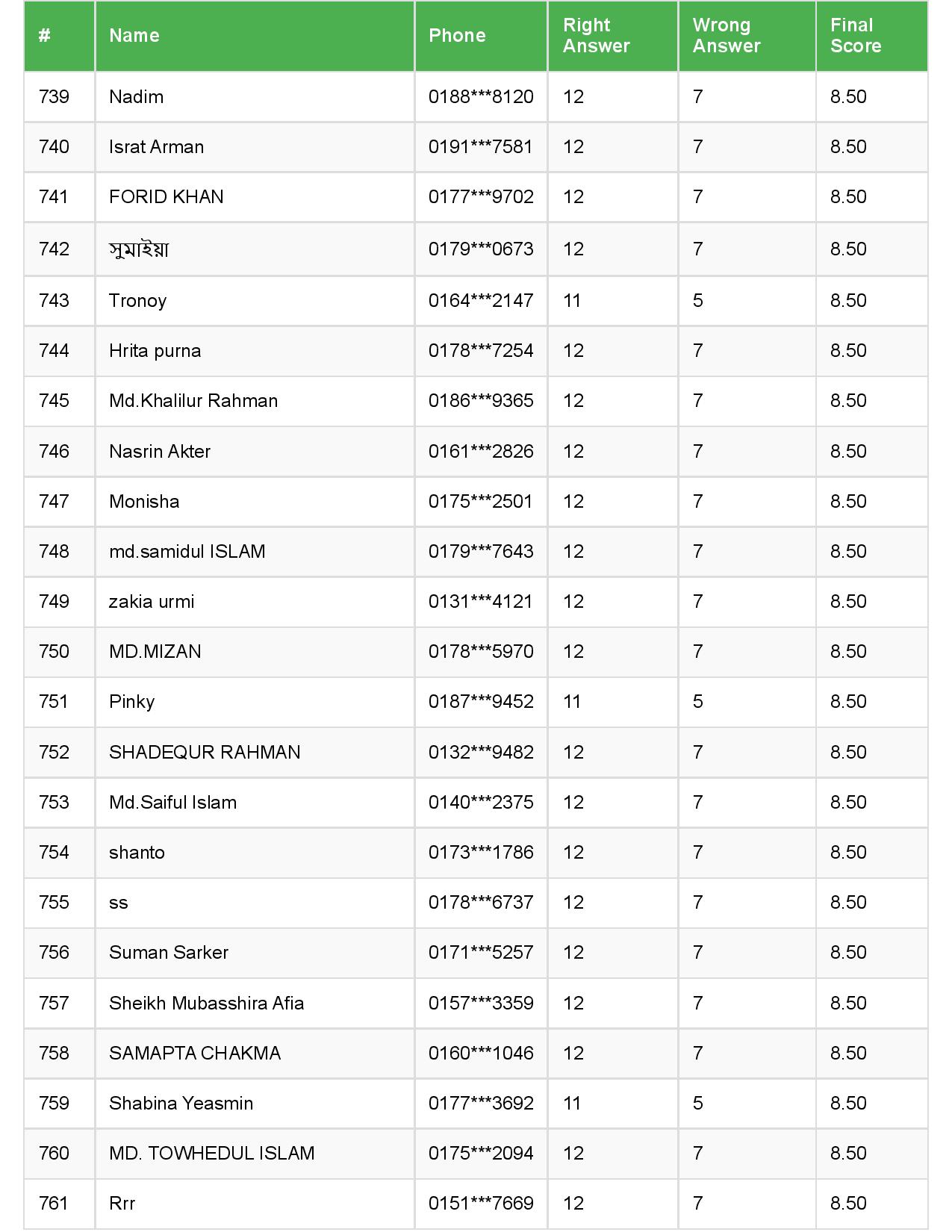The height and width of the screenshot is (1232, 952).
Task: Click rank number 747
Action: pos(54,502)
